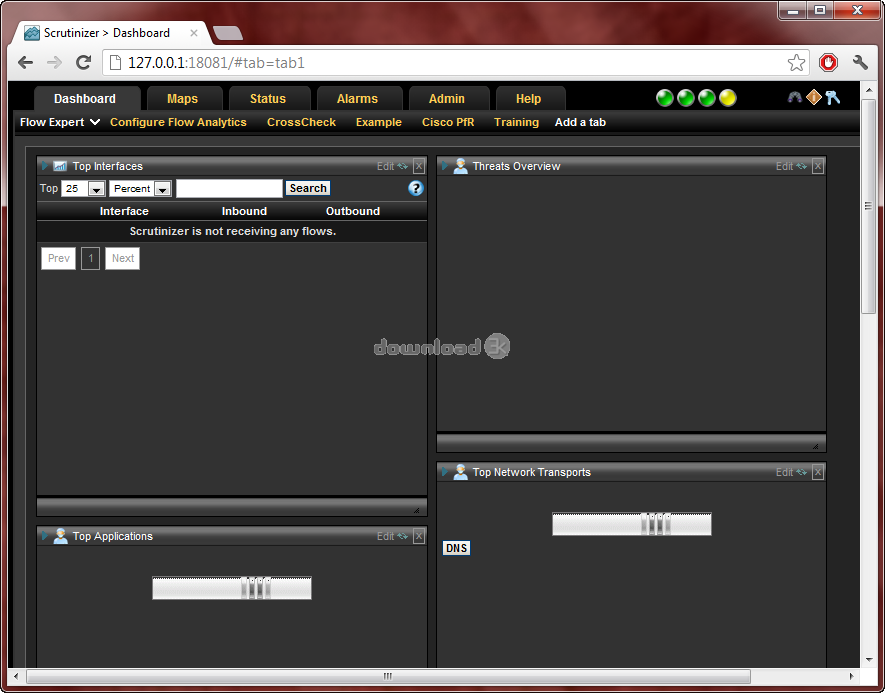Image resolution: width=885 pixels, height=693 pixels.
Task: Bookmark this page with the star
Action: click(796, 63)
